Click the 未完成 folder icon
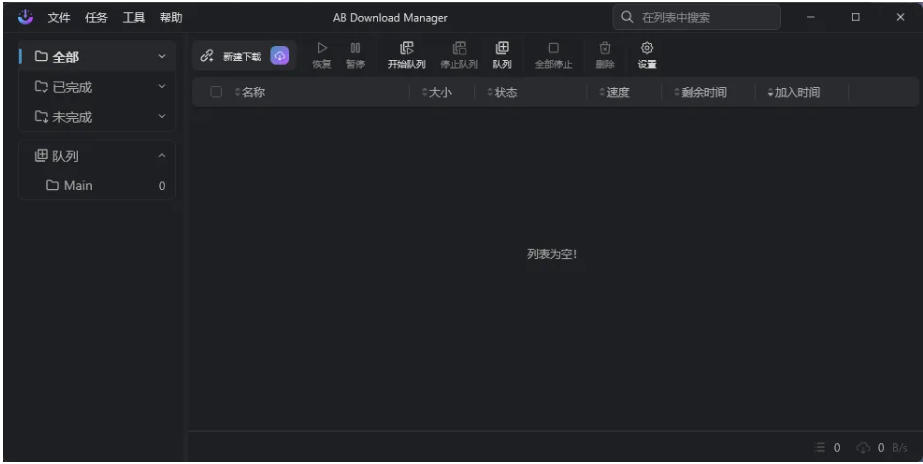 [41, 117]
